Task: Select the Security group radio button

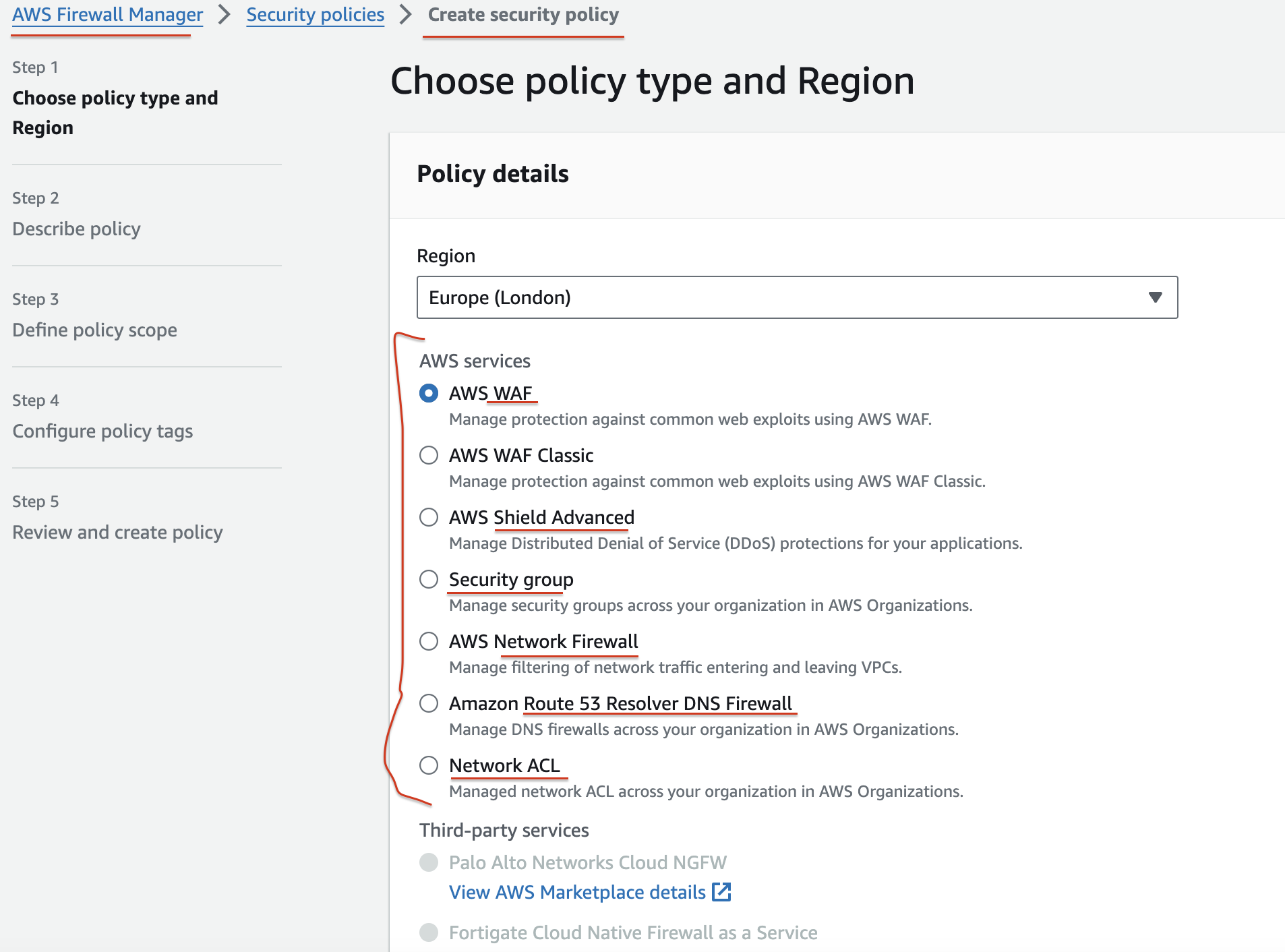Action: [429, 579]
